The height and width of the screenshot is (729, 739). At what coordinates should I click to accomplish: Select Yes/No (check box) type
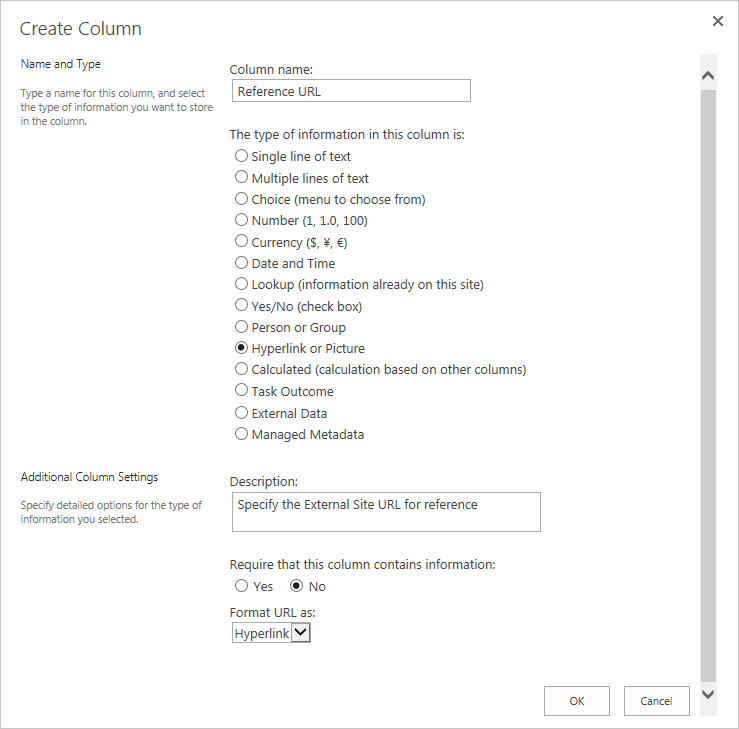click(241, 305)
